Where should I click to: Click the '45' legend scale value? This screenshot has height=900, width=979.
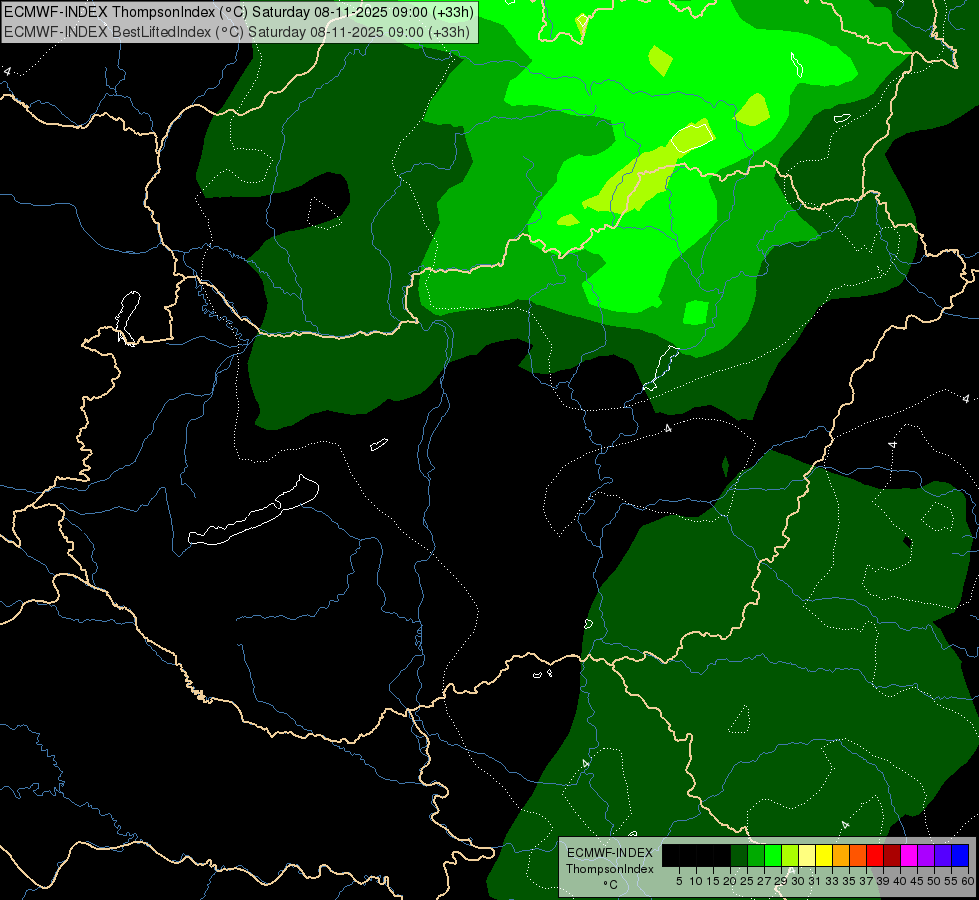pyautogui.click(x=917, y=881)
